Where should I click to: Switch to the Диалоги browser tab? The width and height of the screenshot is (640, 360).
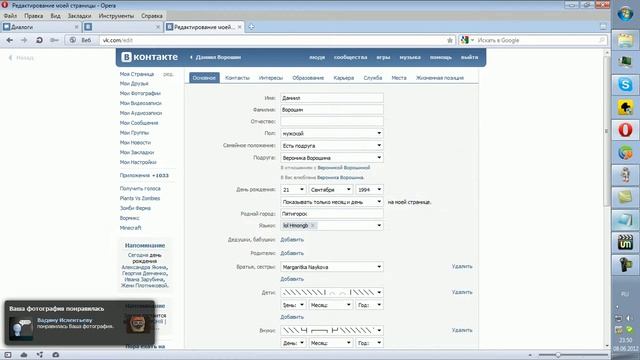pyautogui.click(x=40, y=27)
